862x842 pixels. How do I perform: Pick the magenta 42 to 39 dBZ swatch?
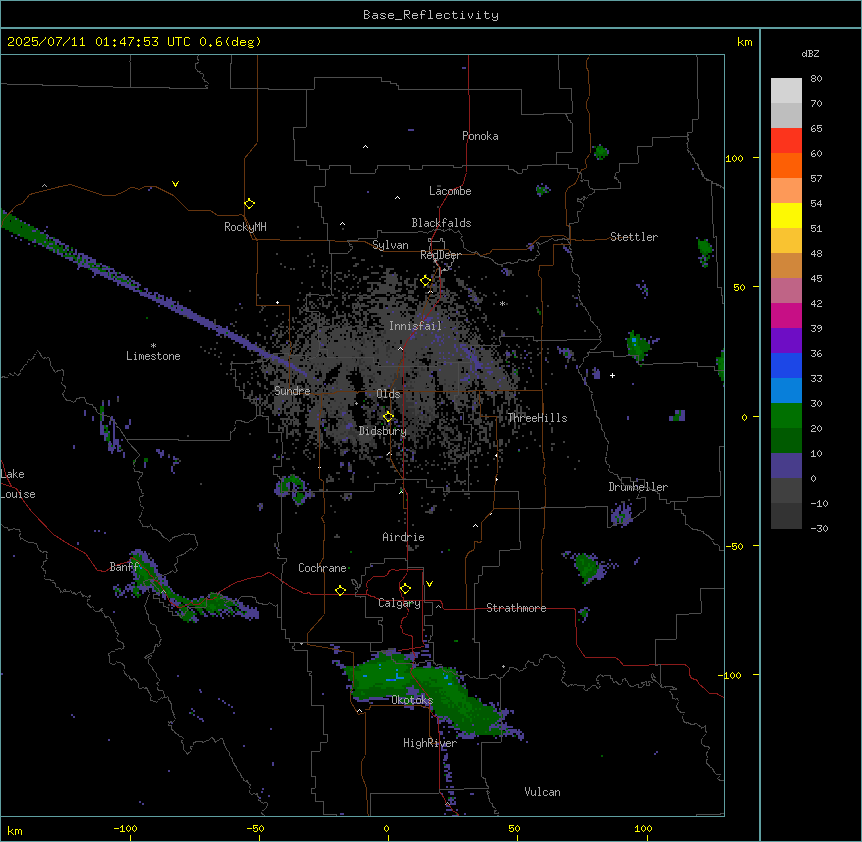coord(786,315)
